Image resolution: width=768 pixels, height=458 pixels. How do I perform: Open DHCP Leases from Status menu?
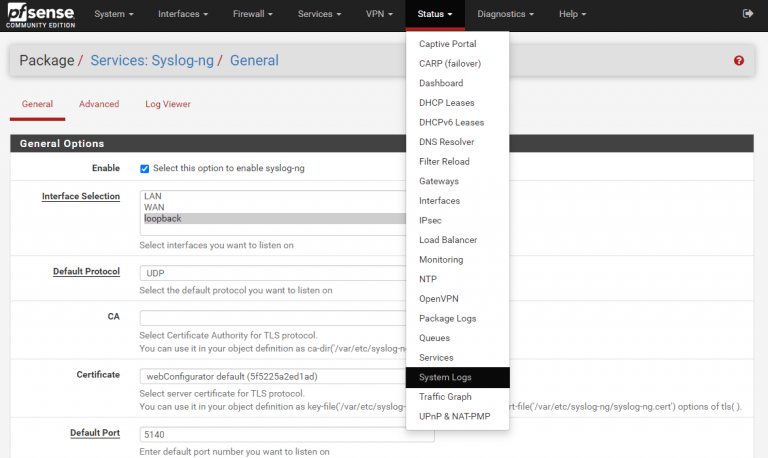click(446, 103)
